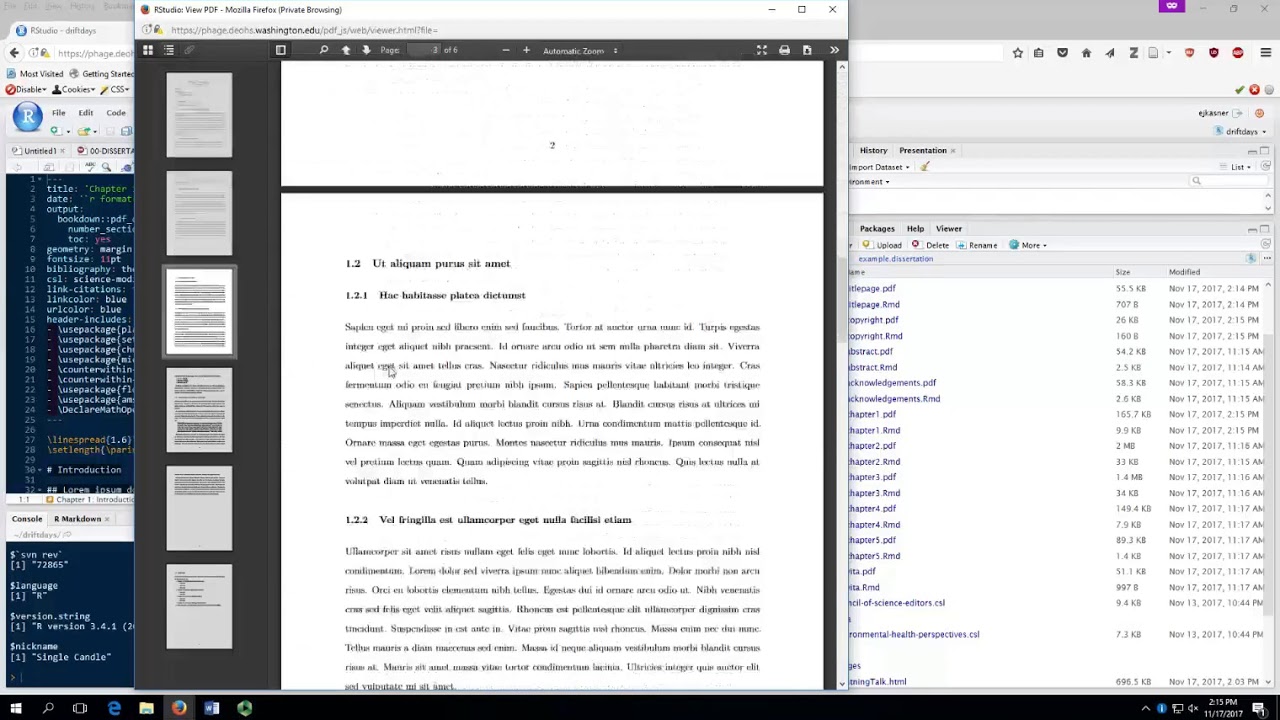Open Windows Start menu

[15, 708]
